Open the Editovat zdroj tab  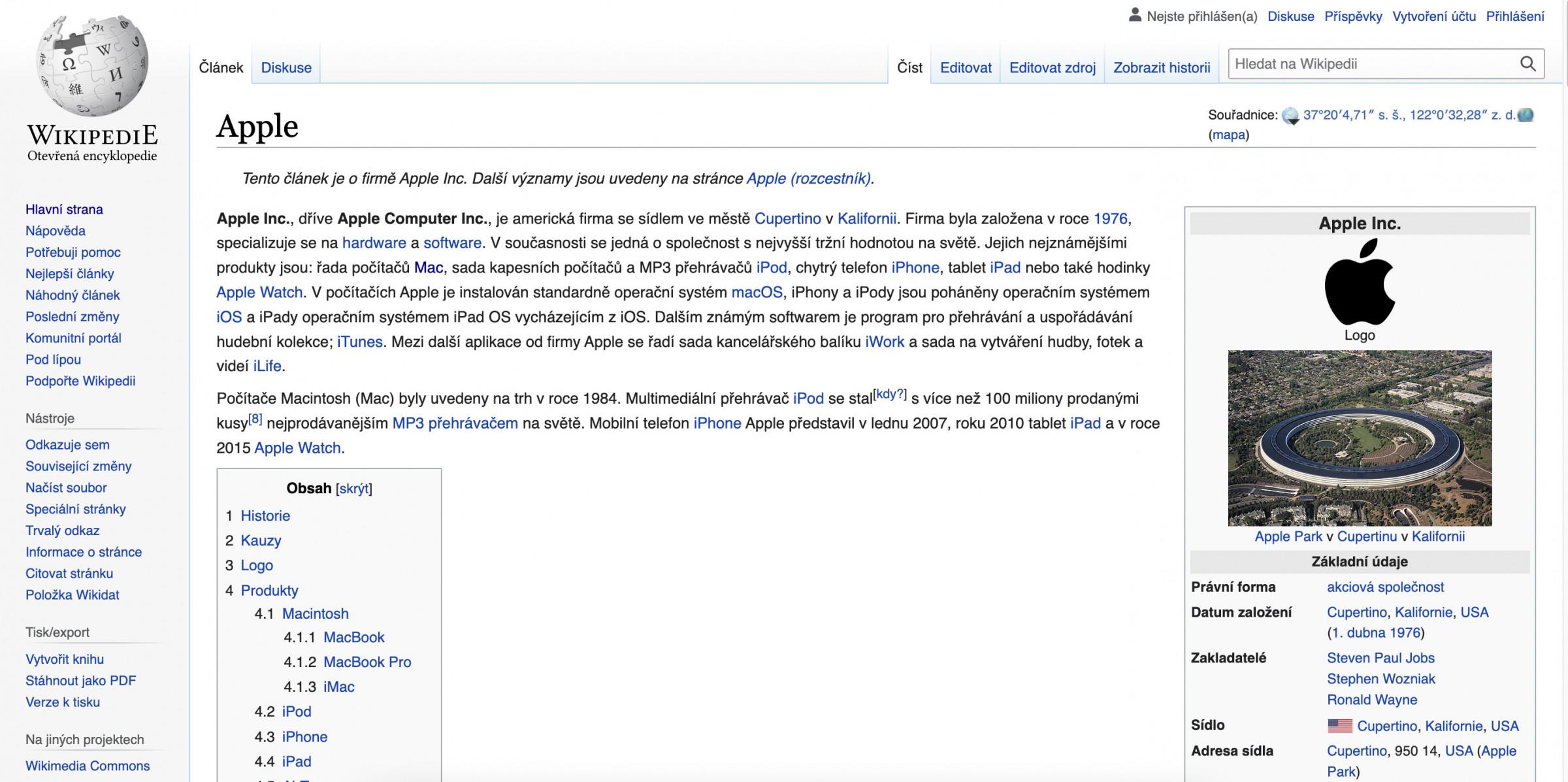(x=1053, y=67)
